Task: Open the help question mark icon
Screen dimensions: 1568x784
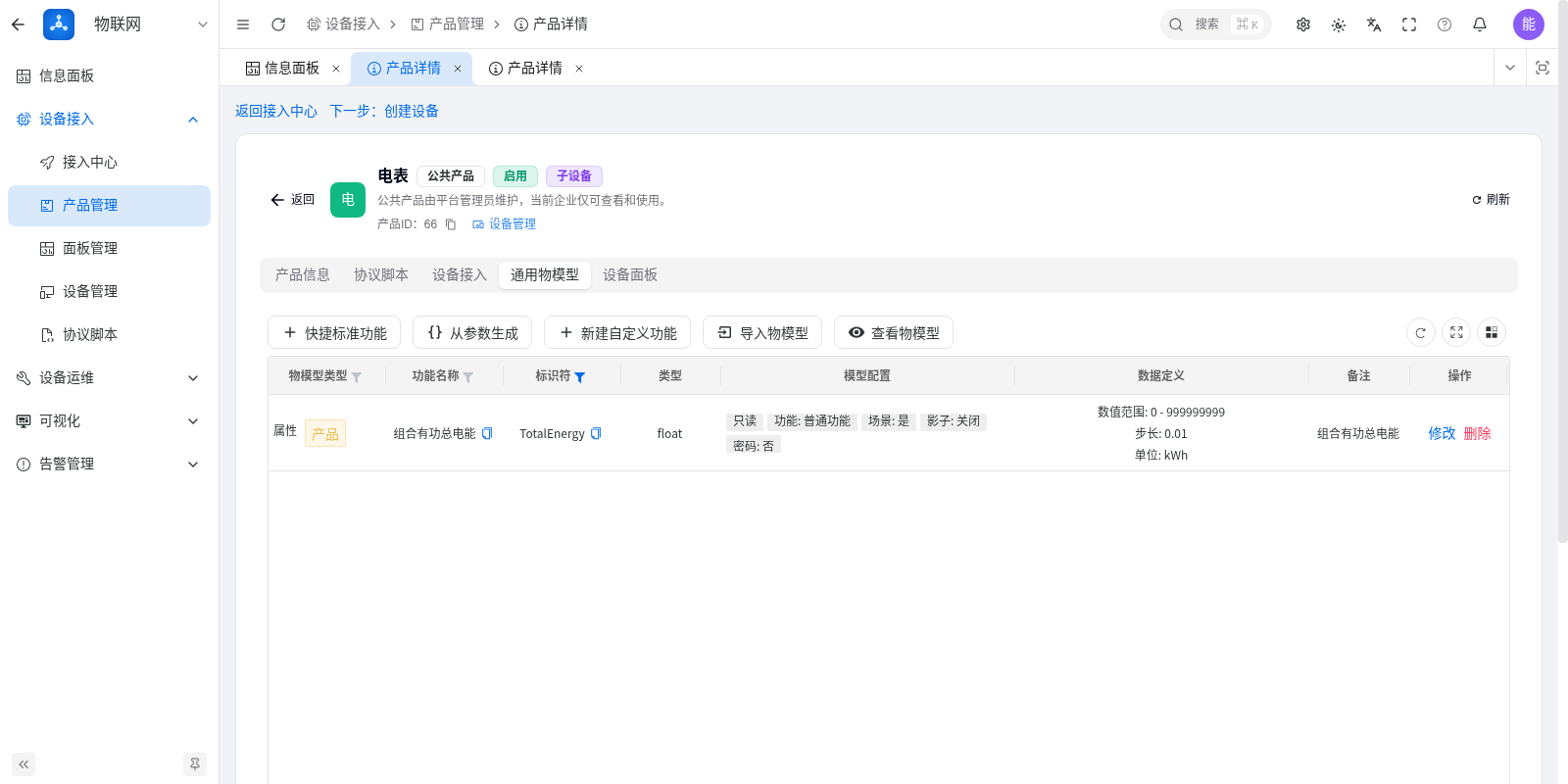Action: pyautogui.click(x=1445, y=24)
